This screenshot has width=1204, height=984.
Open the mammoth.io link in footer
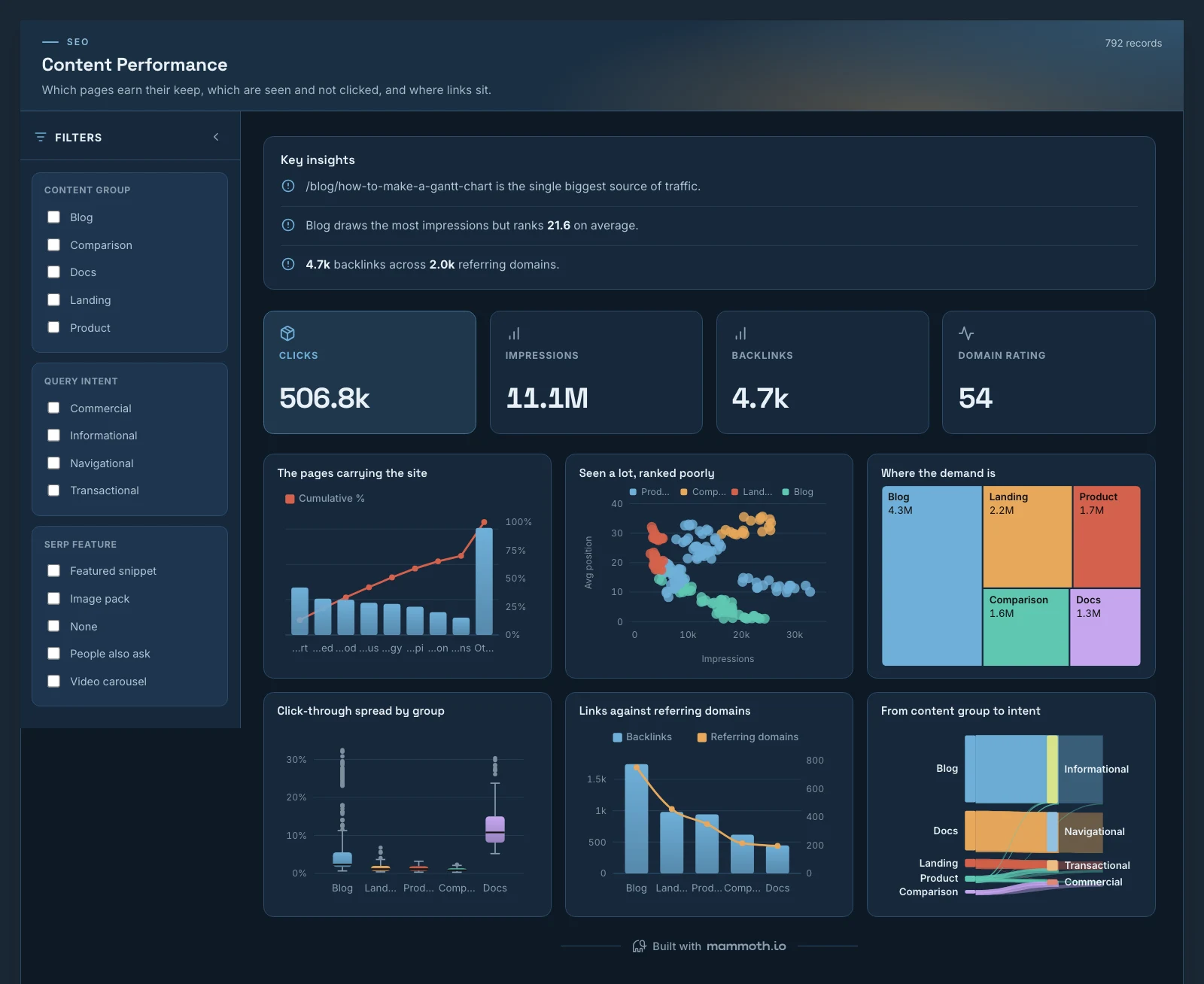coord(746,946)
